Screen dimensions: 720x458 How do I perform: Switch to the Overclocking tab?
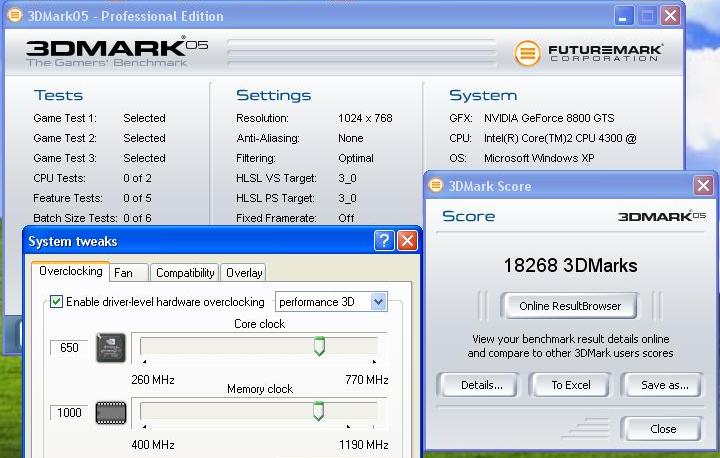[x=70, y=271]
